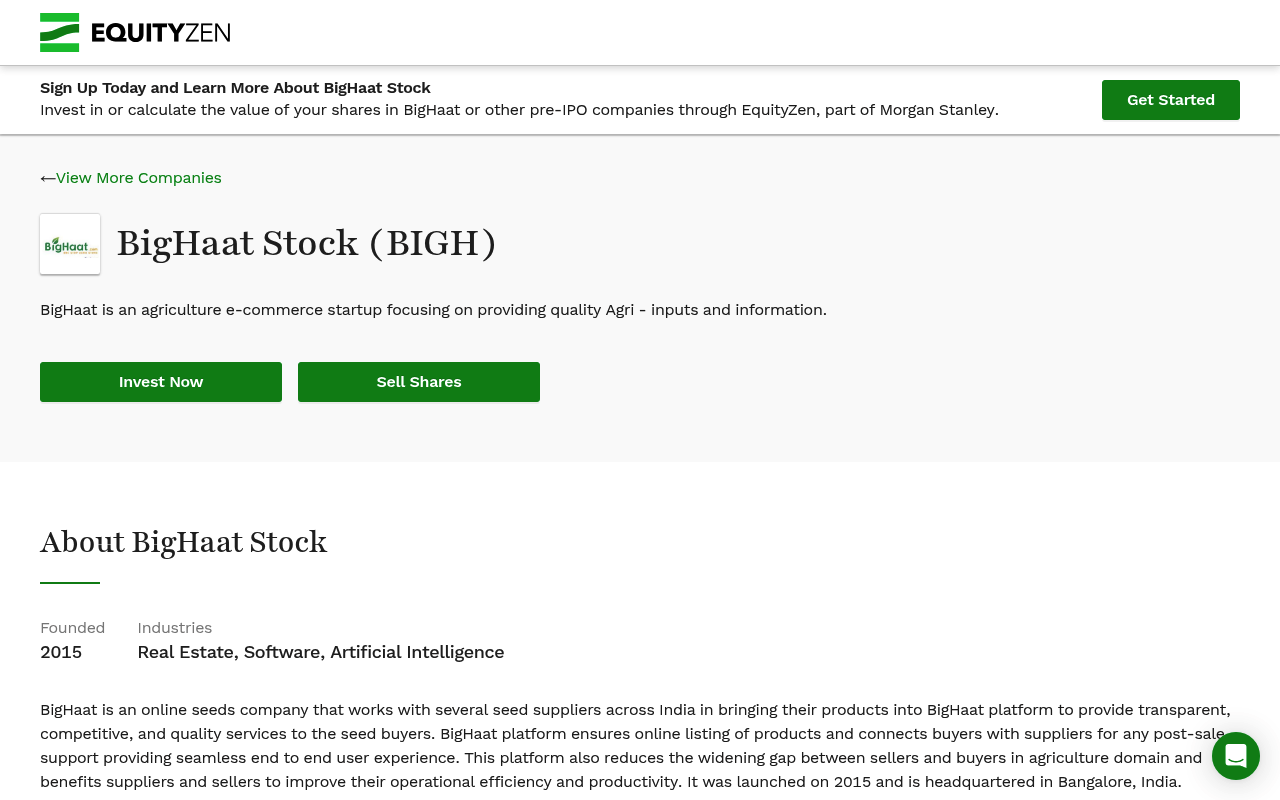Click the BigHaat Stock (BIGH) page title
Viewport: 1280px width, 800px height.
[x=307, y=244]
